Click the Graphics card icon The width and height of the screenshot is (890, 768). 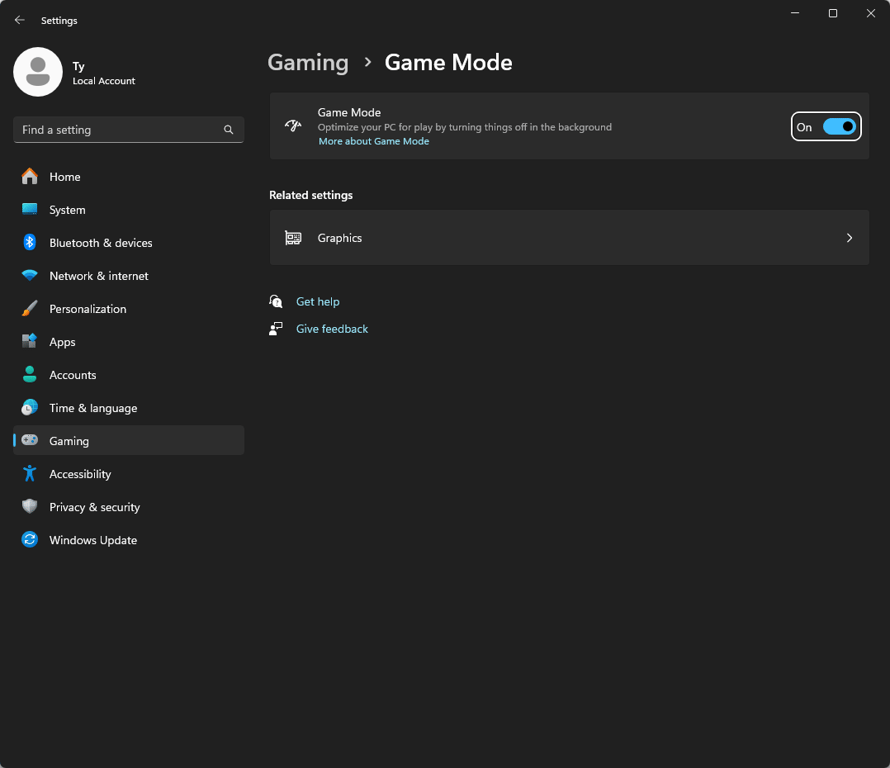[x=293, y=238]
